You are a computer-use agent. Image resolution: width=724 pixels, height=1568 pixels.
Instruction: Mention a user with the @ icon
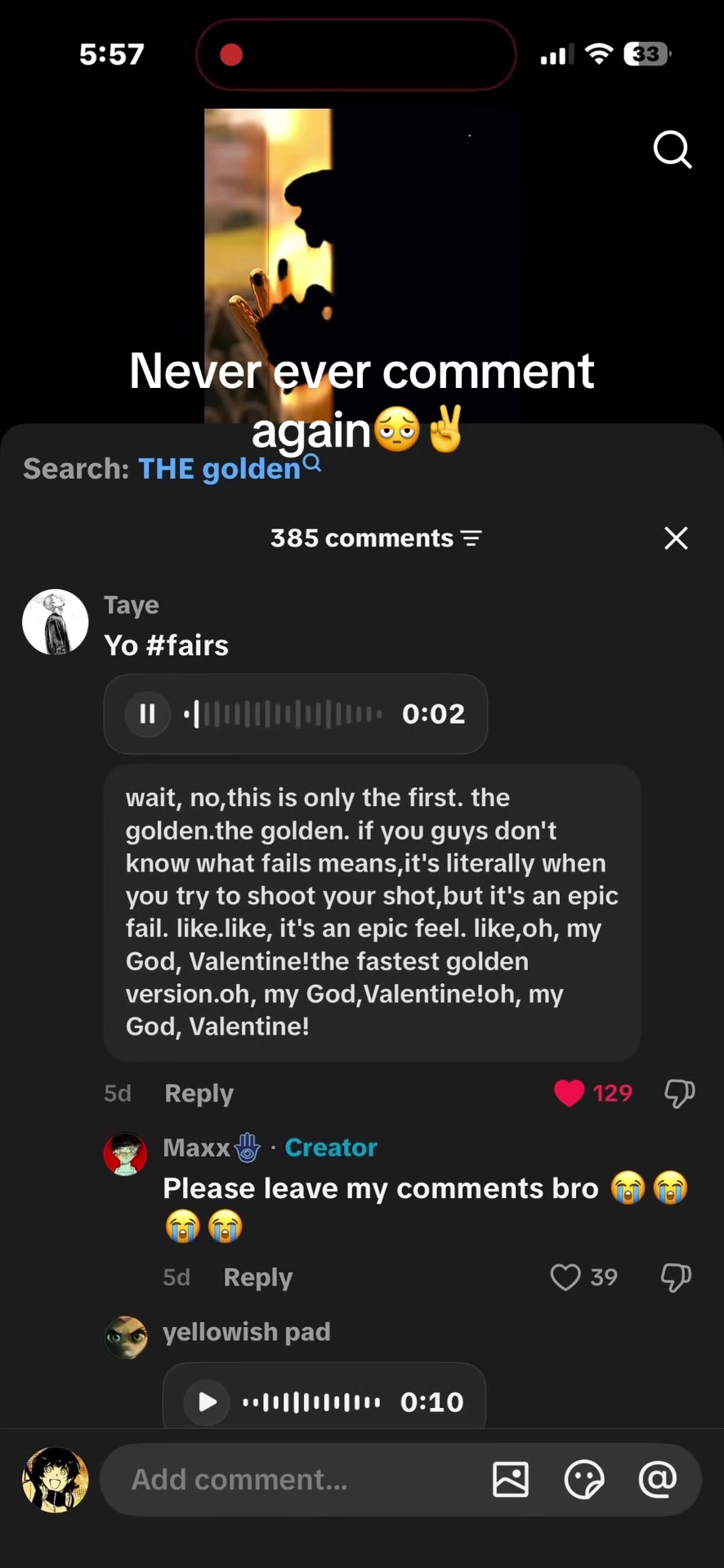click(x=658, y=1479)
